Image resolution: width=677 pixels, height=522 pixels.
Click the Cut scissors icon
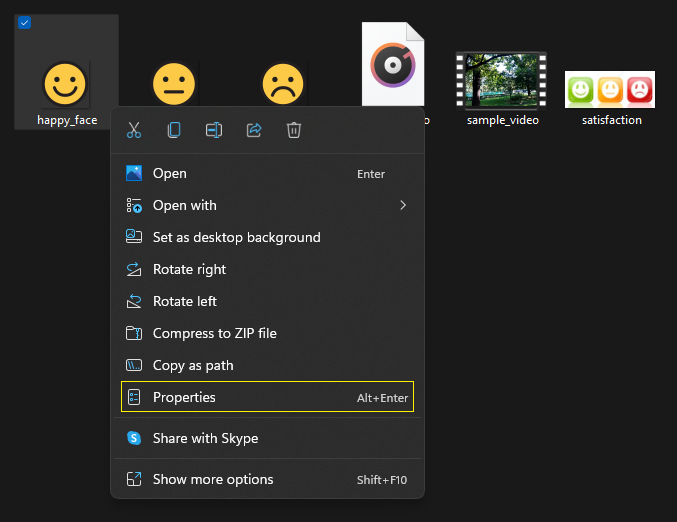(x=134, y=130)
